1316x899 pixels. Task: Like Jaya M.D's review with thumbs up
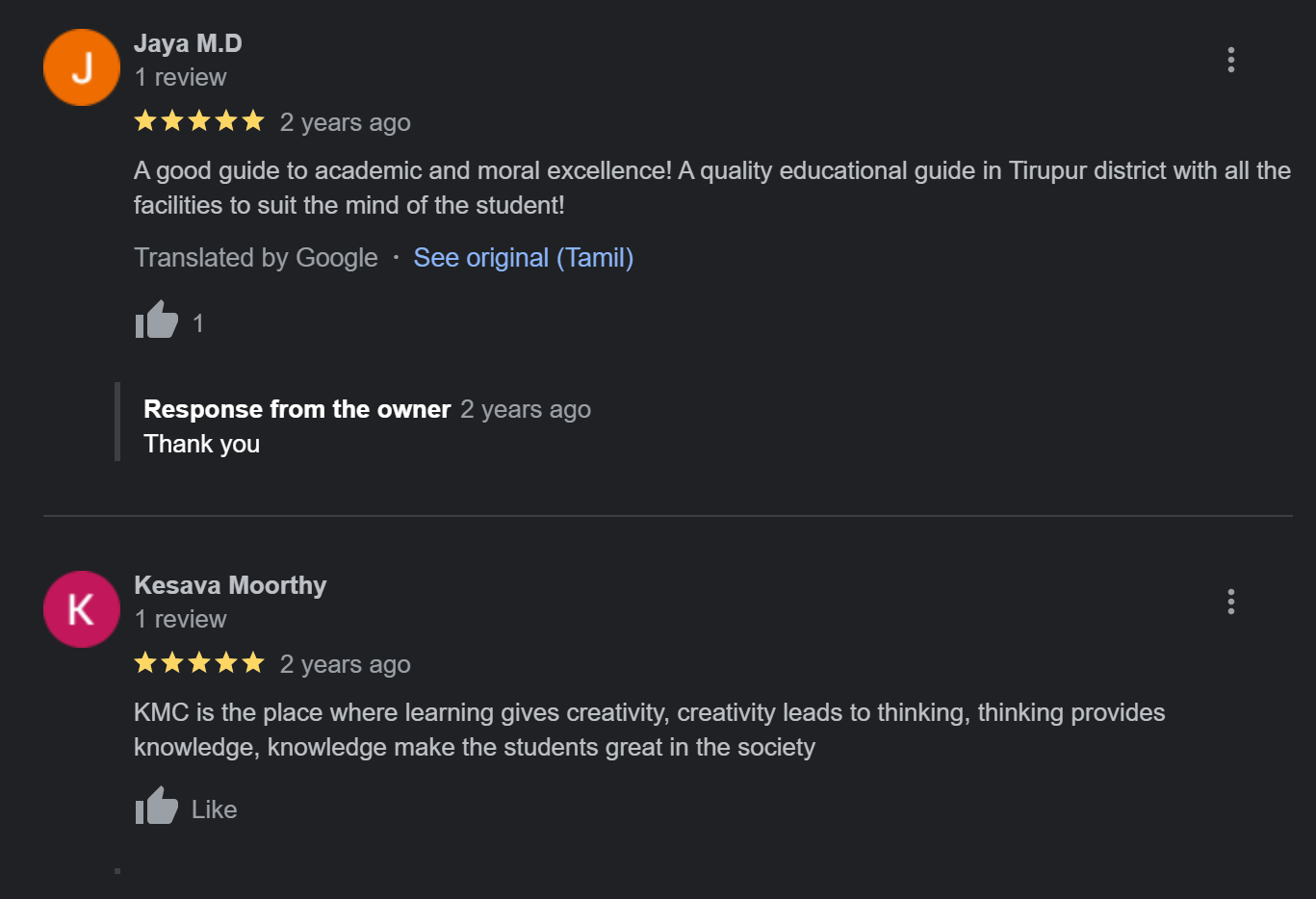click(157, 321)
